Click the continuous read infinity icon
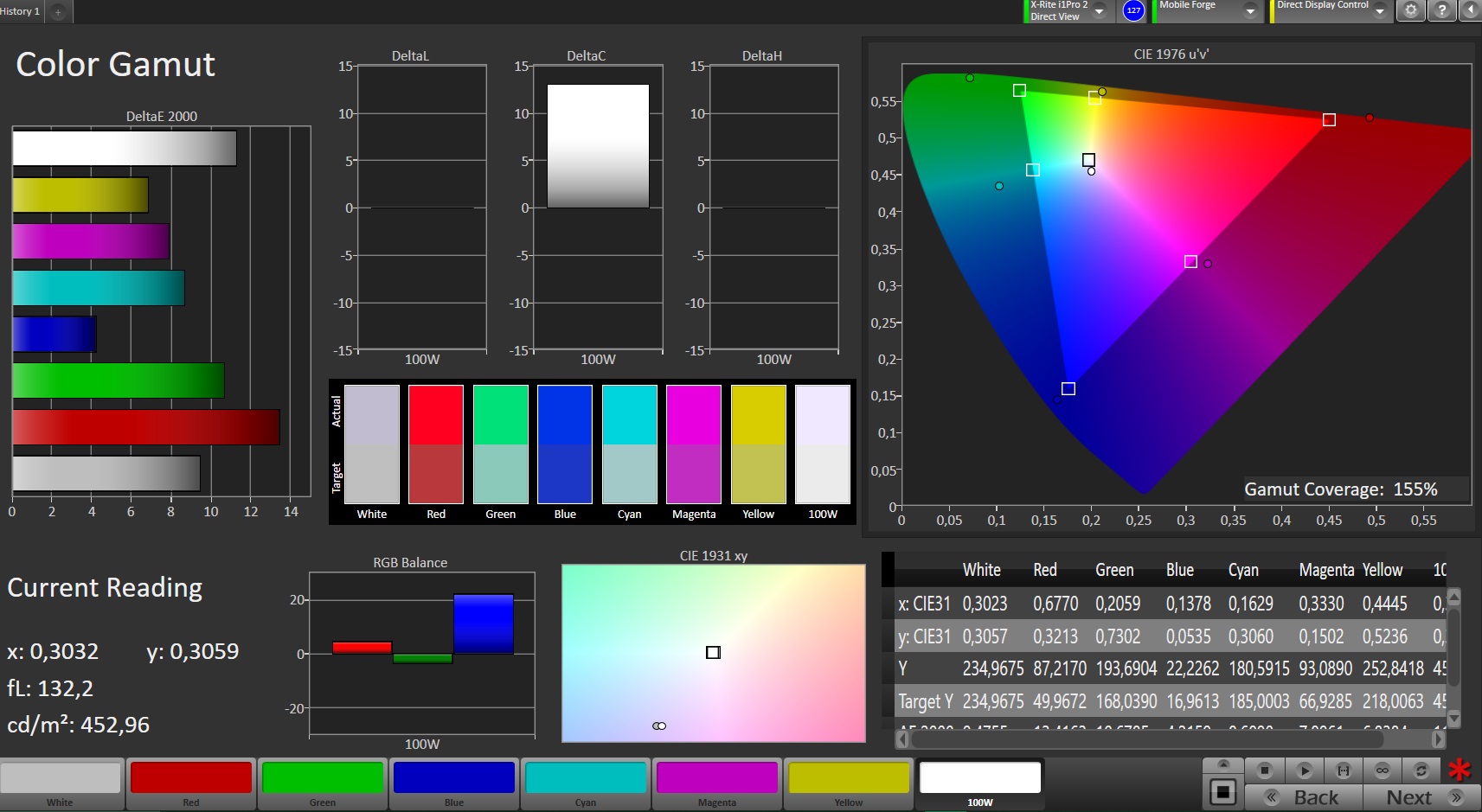This screenshot has height=812, width=1482. coord(1383,770)
